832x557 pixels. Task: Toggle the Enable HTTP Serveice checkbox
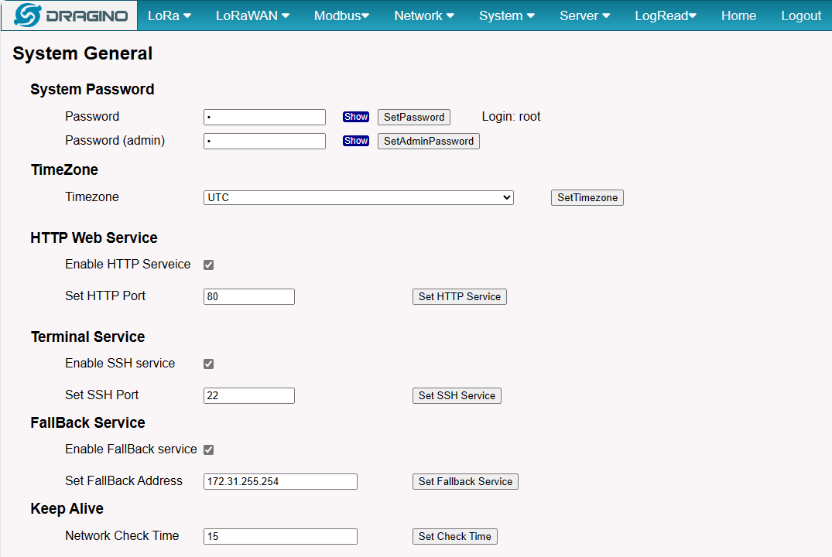click(x=209, y=265)
